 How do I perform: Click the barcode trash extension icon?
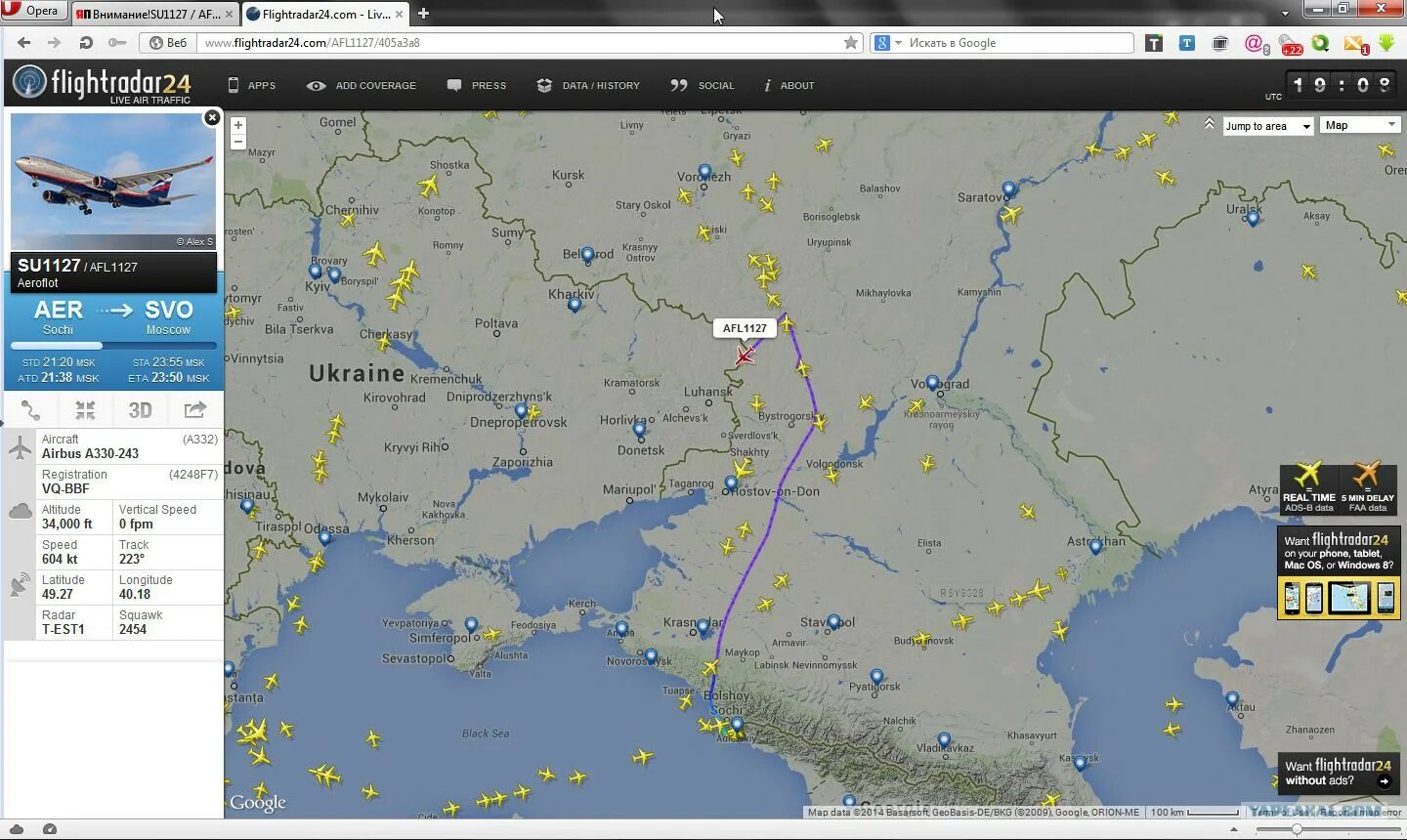click(x=1220, y=43)
